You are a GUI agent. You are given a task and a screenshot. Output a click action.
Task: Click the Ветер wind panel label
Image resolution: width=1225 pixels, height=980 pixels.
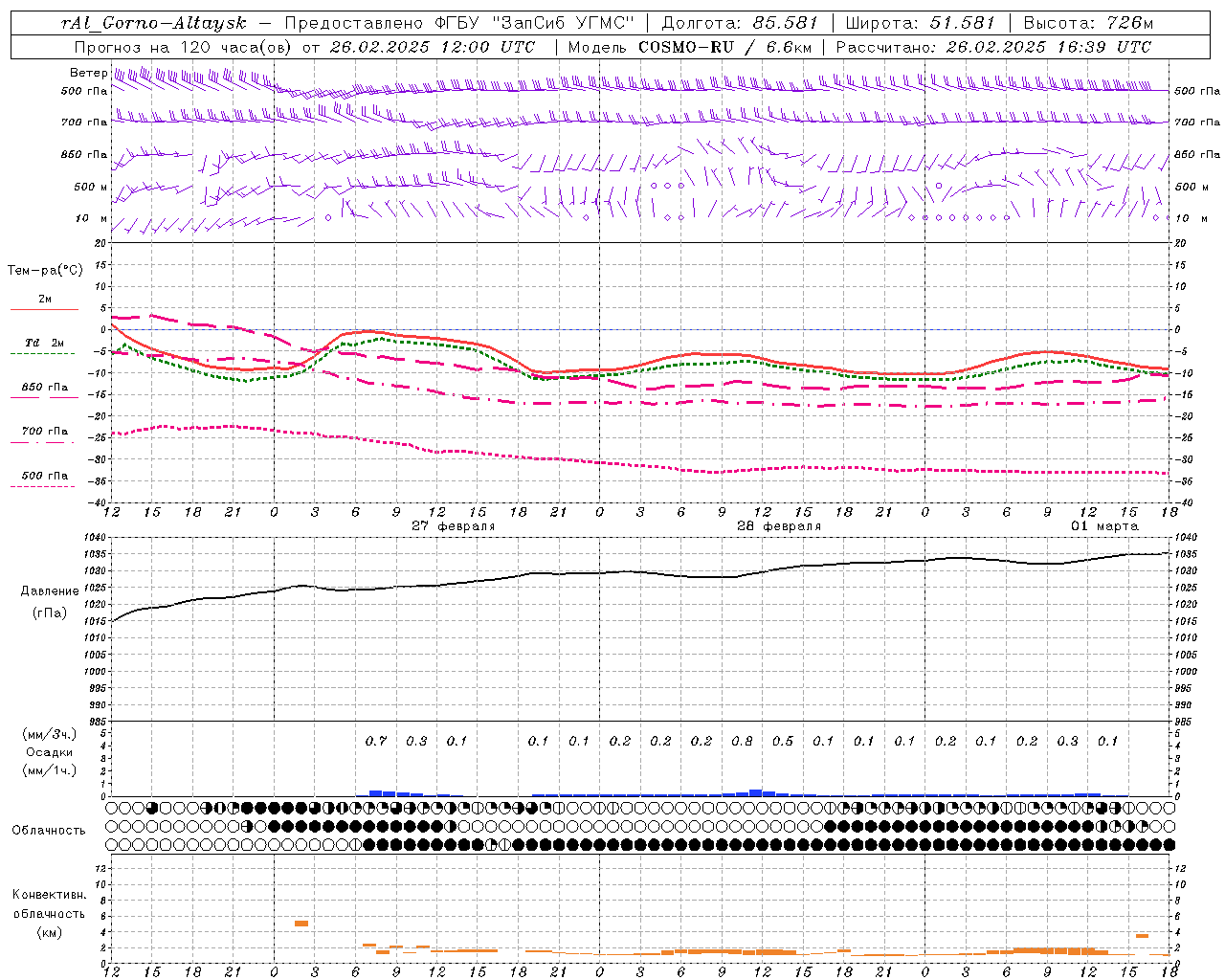[88, 73]
